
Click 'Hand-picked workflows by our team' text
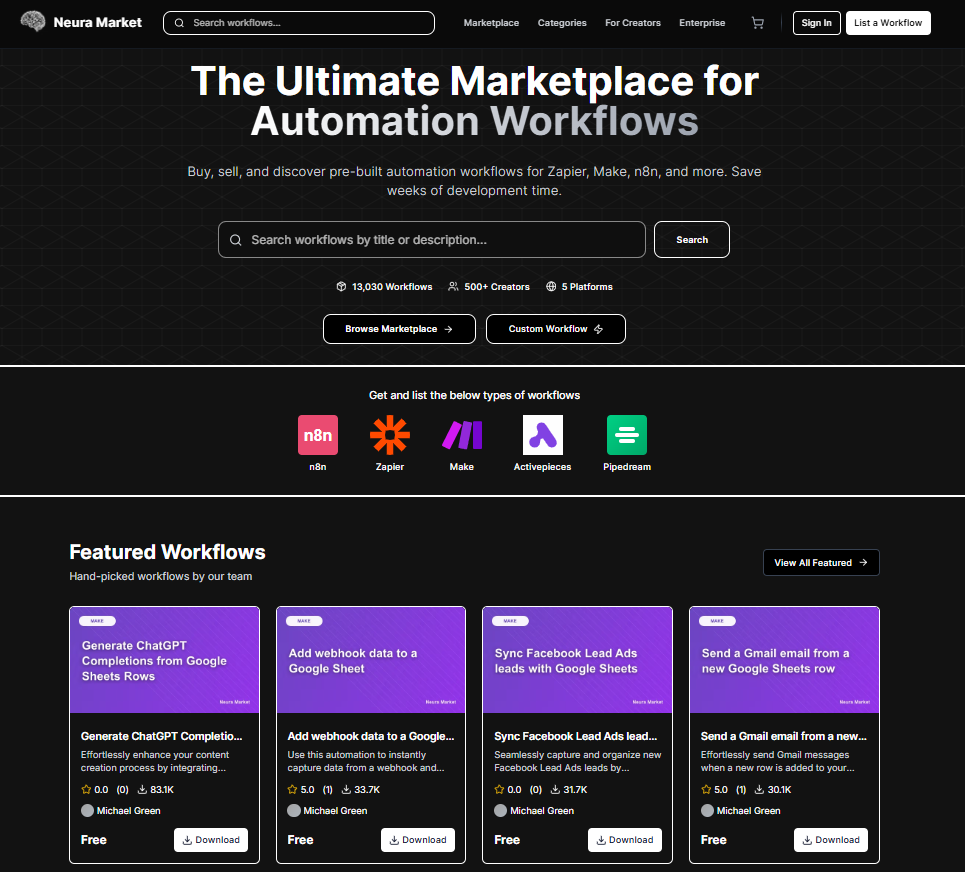coord(161,576)
